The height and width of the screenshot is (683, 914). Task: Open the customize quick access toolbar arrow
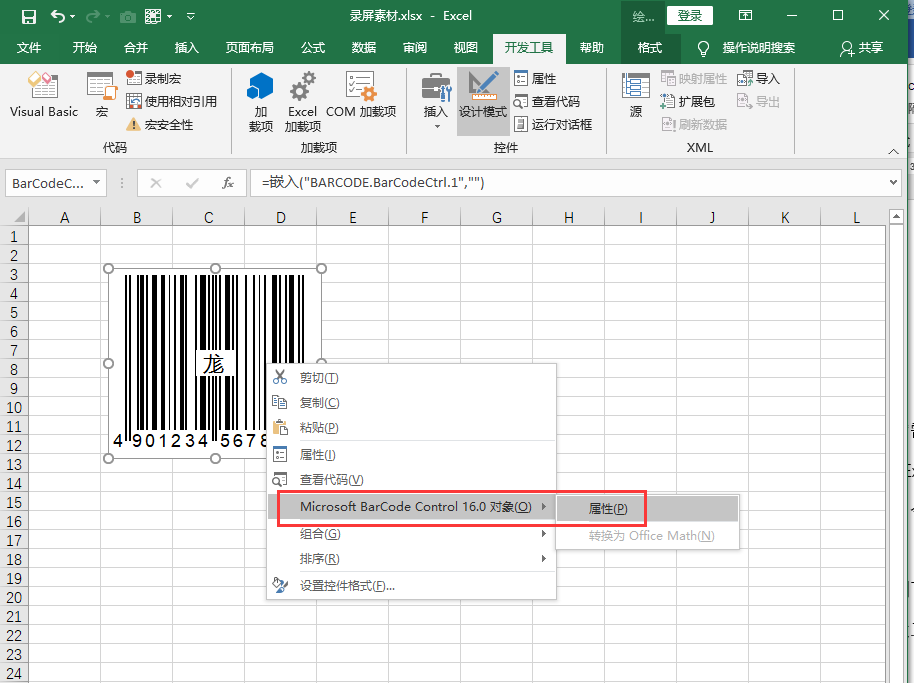191,16
